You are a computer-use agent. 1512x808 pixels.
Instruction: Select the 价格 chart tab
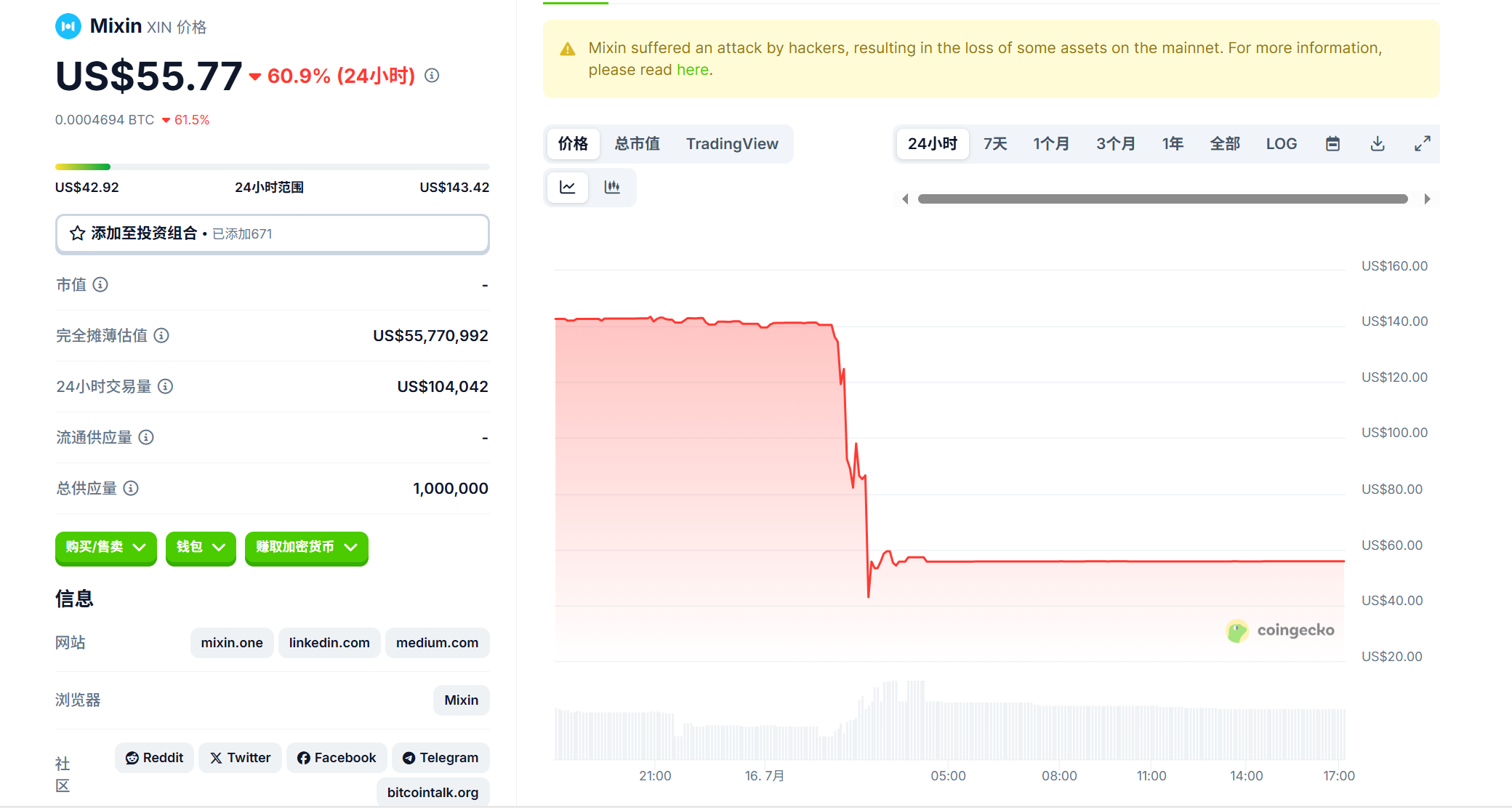click(x=573, y=144)
